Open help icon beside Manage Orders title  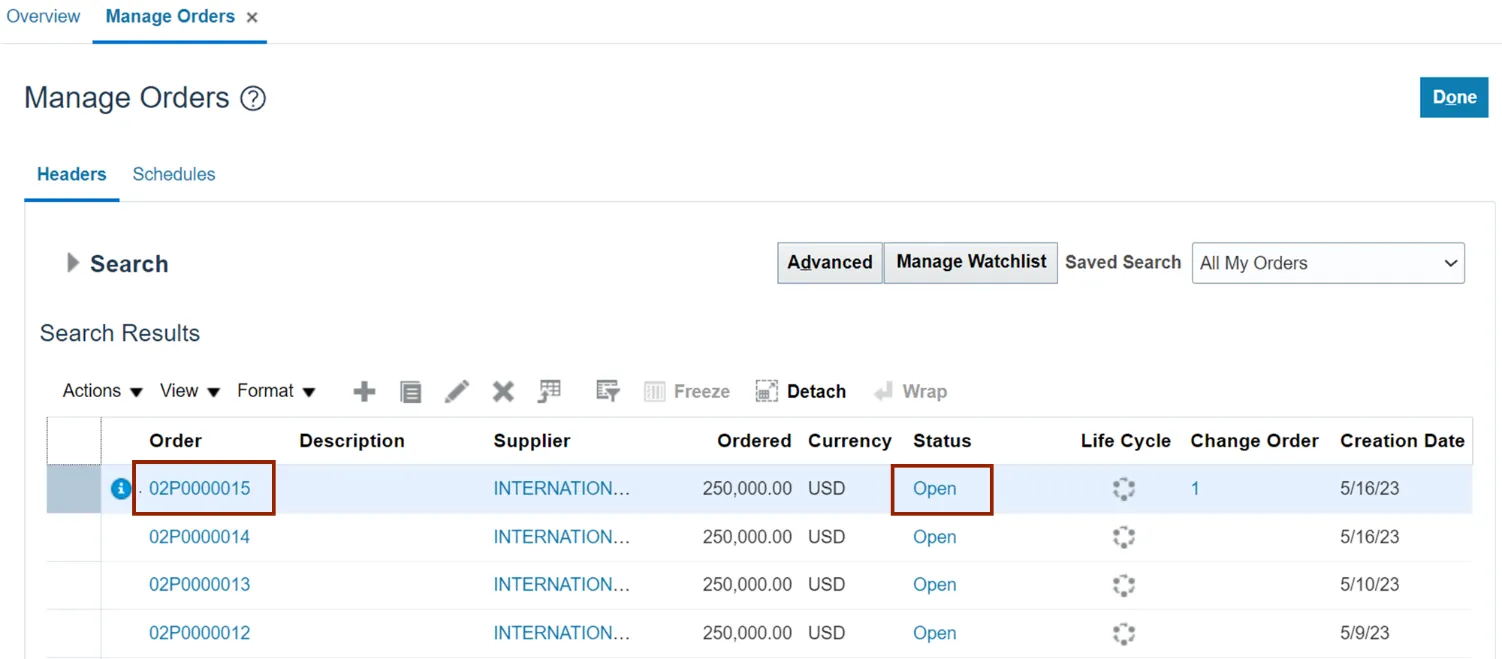pos(254,99)
